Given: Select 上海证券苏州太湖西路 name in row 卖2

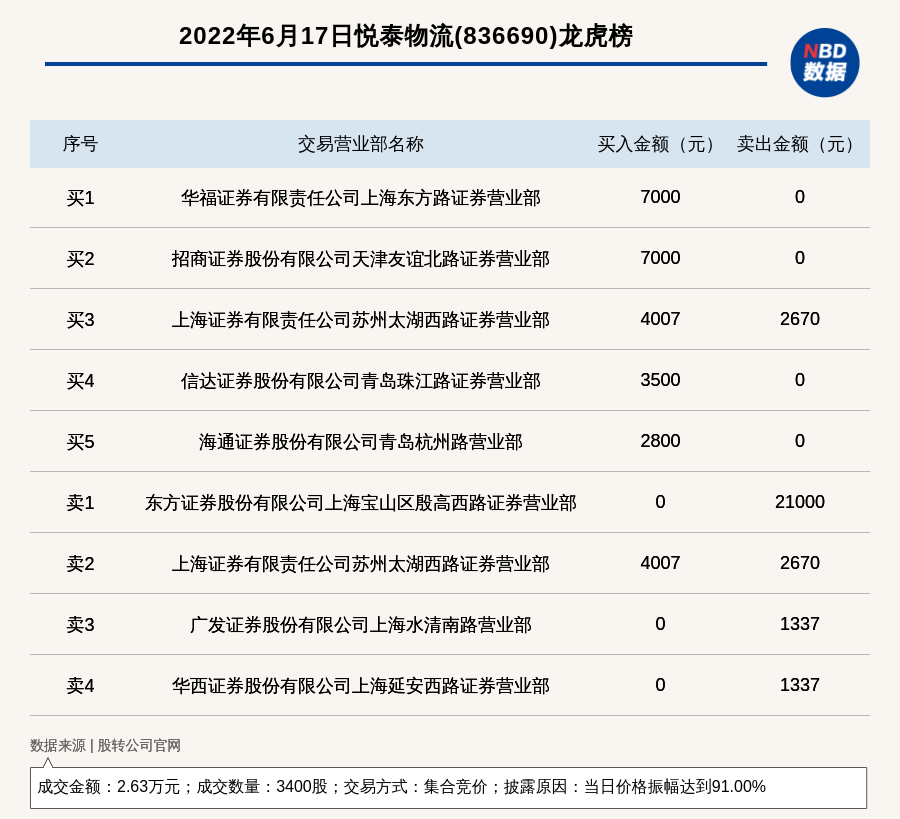Looking at the screenshot, I should tap(360, 564).
